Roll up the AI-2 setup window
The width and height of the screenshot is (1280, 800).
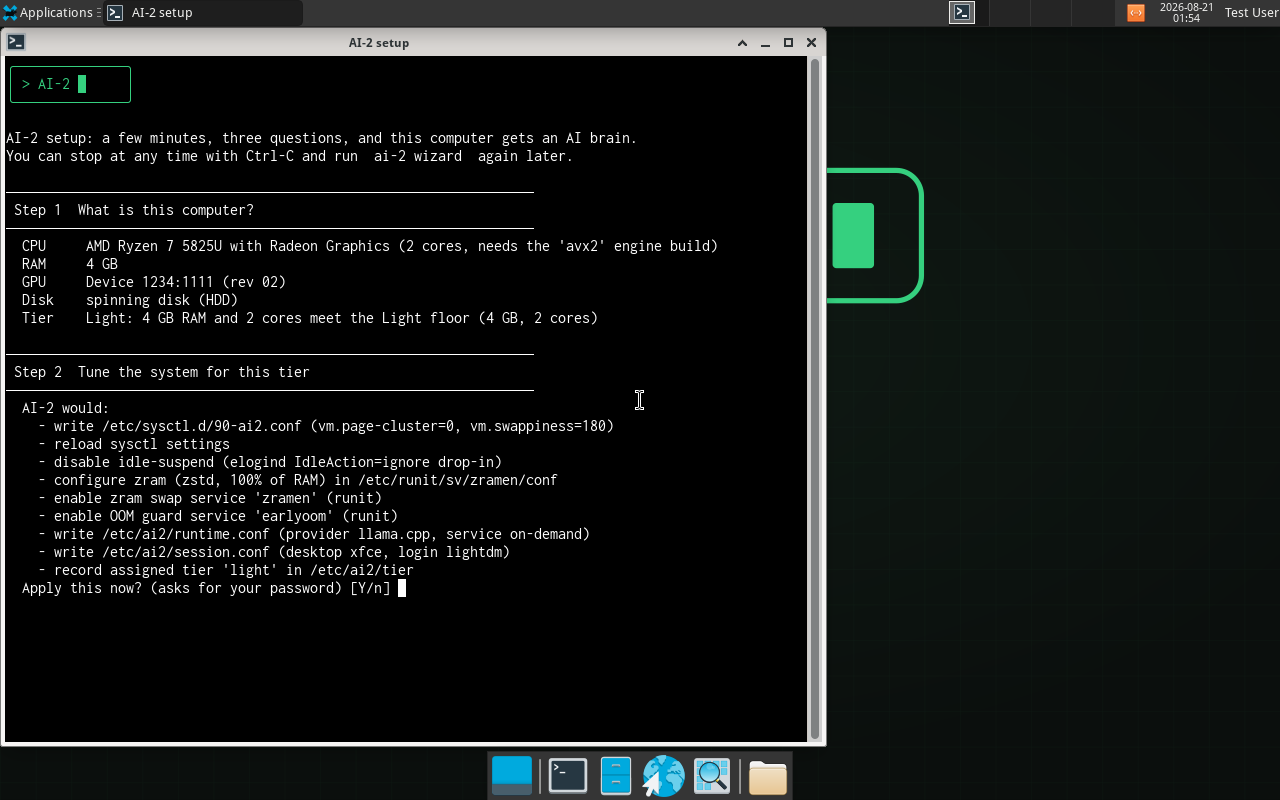[x=742, y=43]
